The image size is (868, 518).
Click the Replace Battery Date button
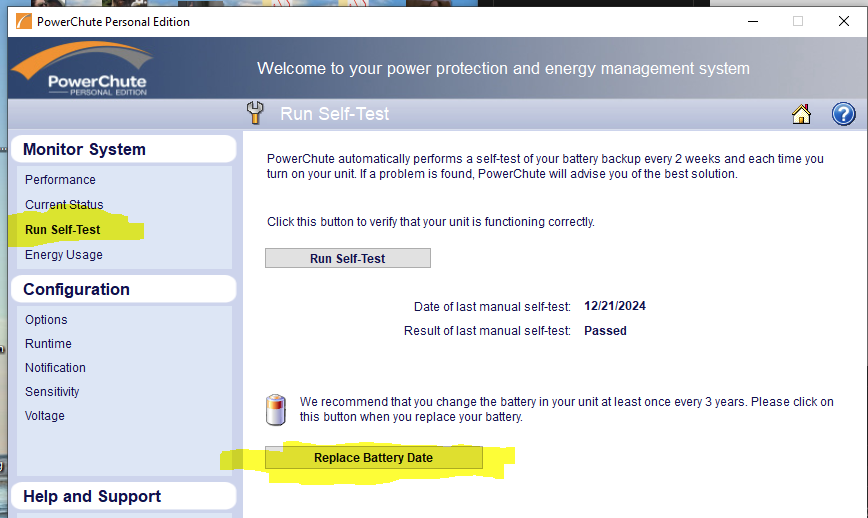click(x=374, y=458)
